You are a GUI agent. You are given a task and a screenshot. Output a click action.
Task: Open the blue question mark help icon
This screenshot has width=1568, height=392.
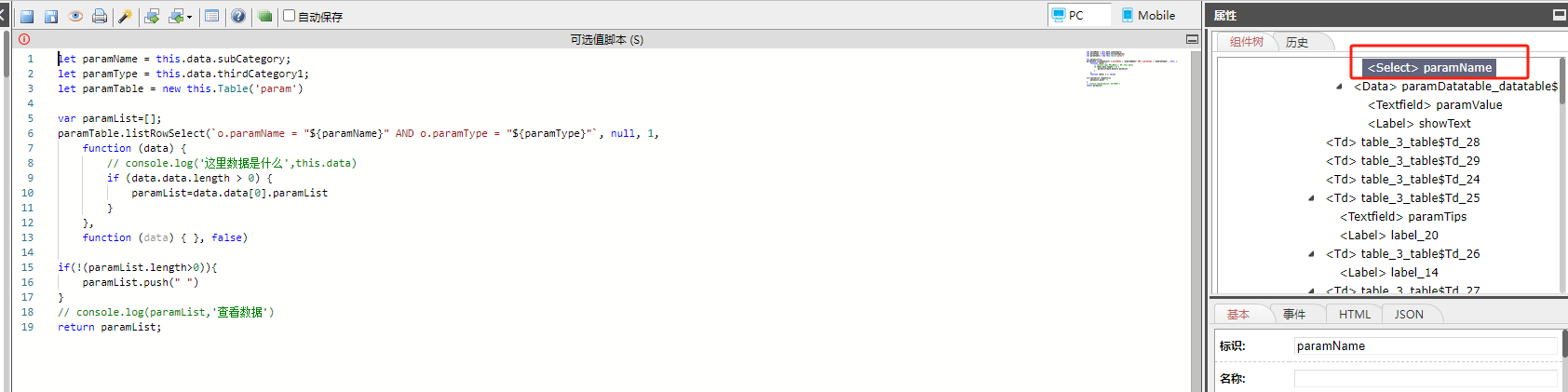point(238,16)
